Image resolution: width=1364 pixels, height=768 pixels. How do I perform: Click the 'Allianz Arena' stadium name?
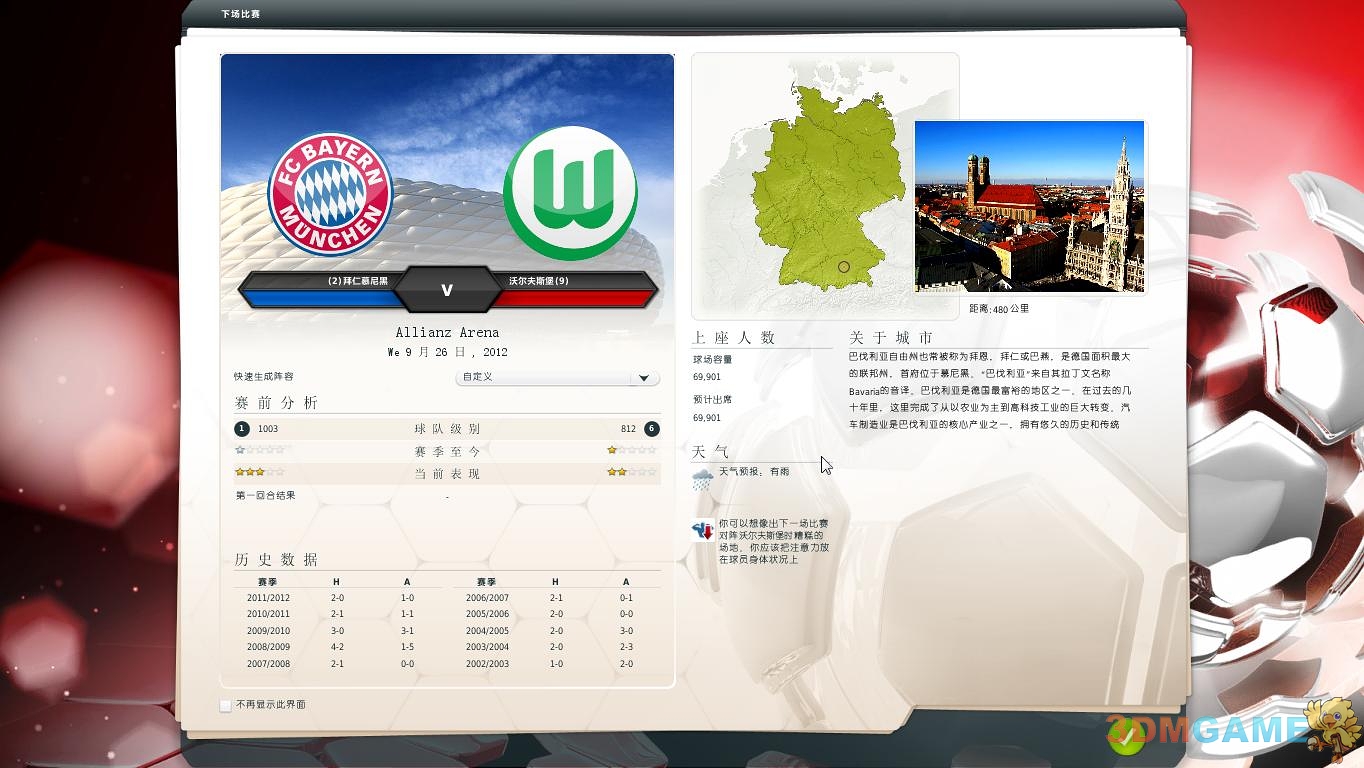pos(447,332)
